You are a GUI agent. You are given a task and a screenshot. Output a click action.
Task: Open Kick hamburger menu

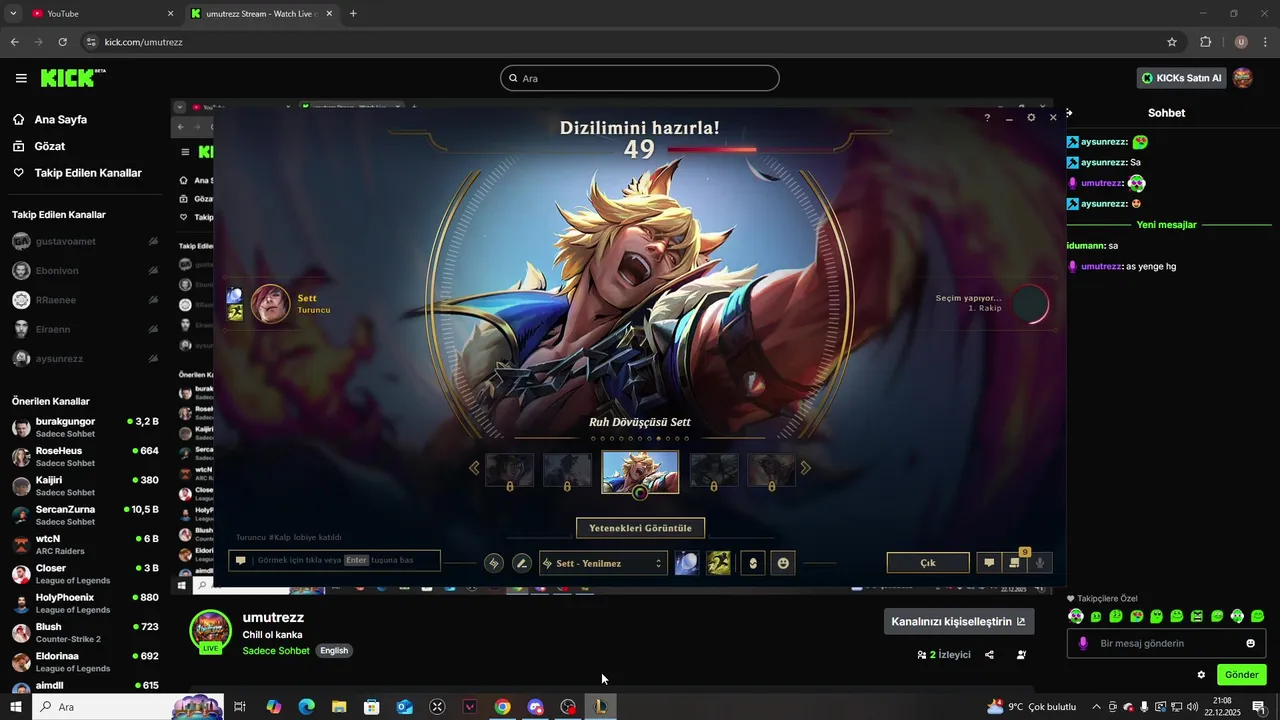pos(21,78)
